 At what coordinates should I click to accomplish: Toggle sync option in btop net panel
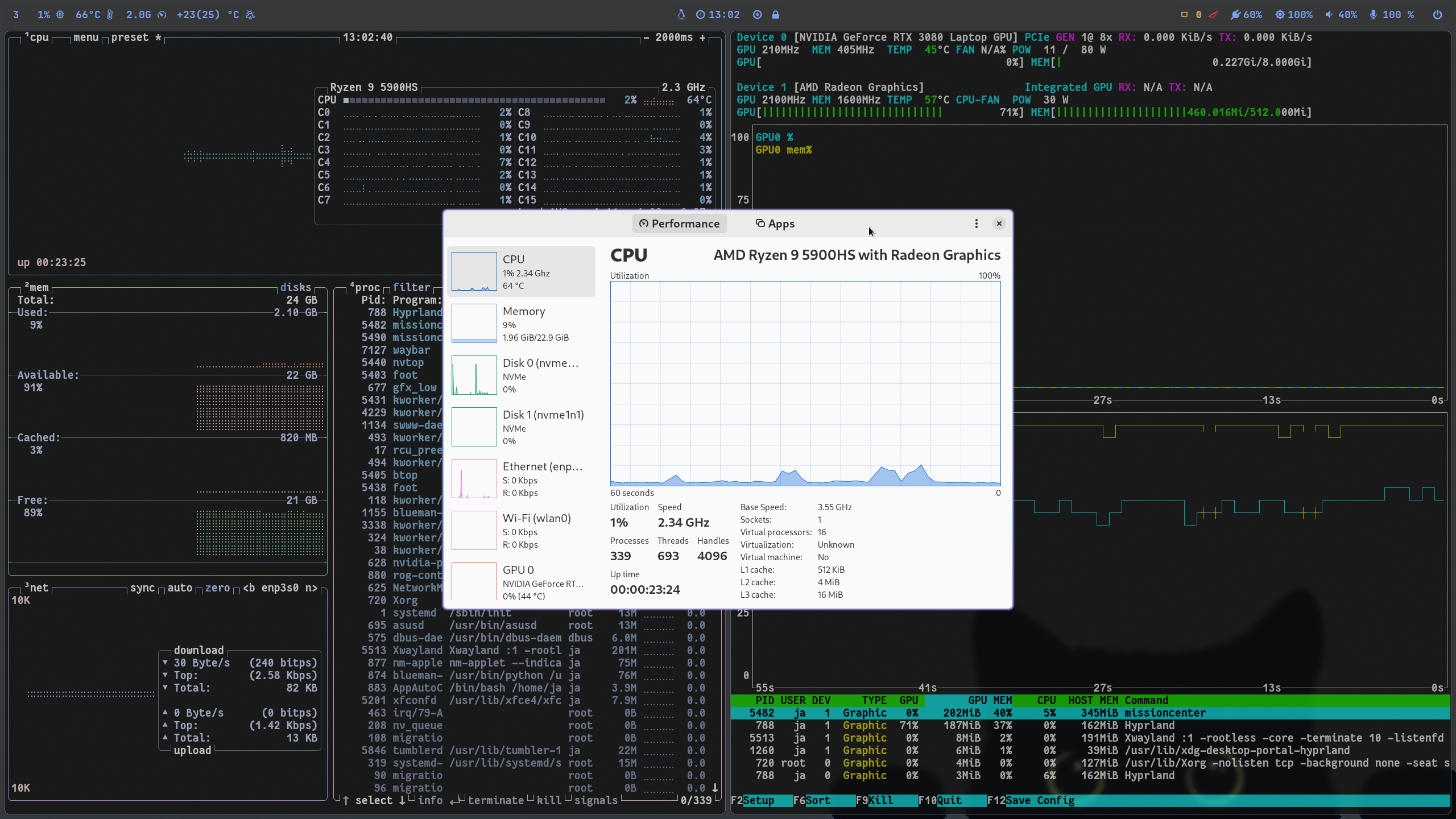tap(142, 588)
